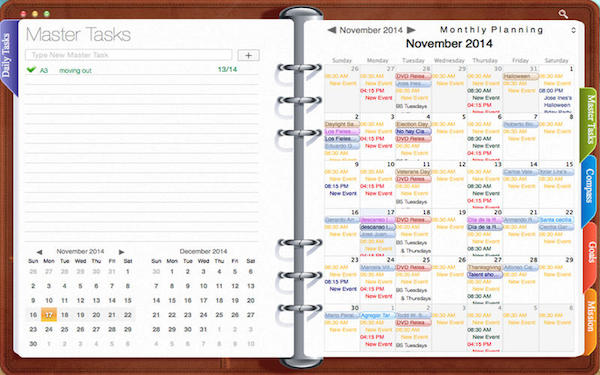The height and width of the screenshot is (375, 600).
Task: Open the Thanksgiving event on the 27th
Action: click(x=485, y=267)
